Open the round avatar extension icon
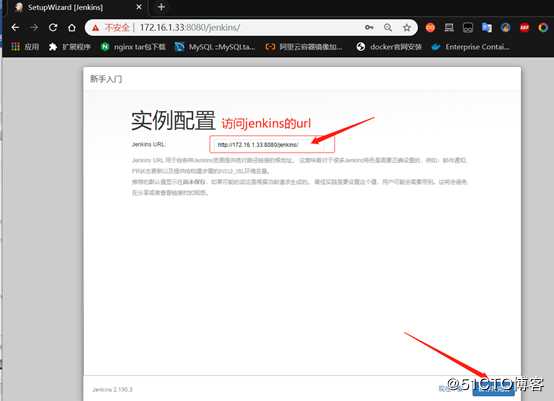This screenshot has width=554, height=401. pyautogui.click(x=506, y=28)
